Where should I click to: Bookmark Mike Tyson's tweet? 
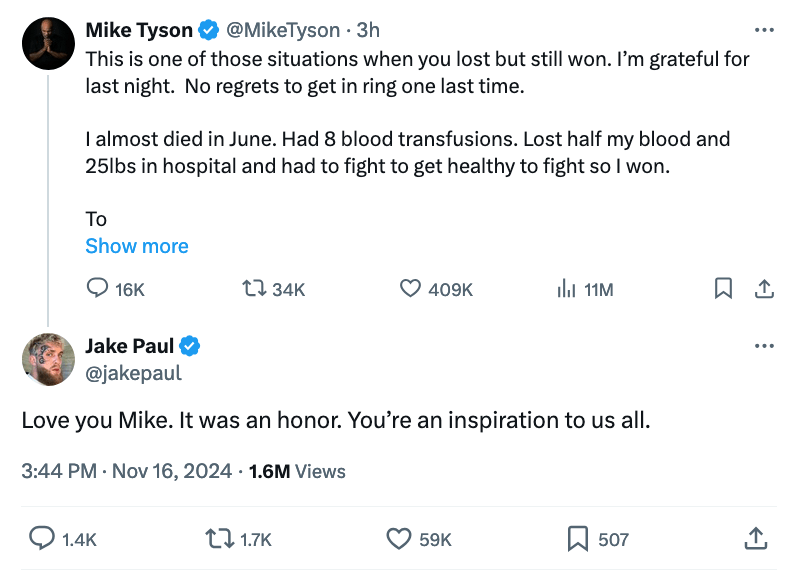723,289
